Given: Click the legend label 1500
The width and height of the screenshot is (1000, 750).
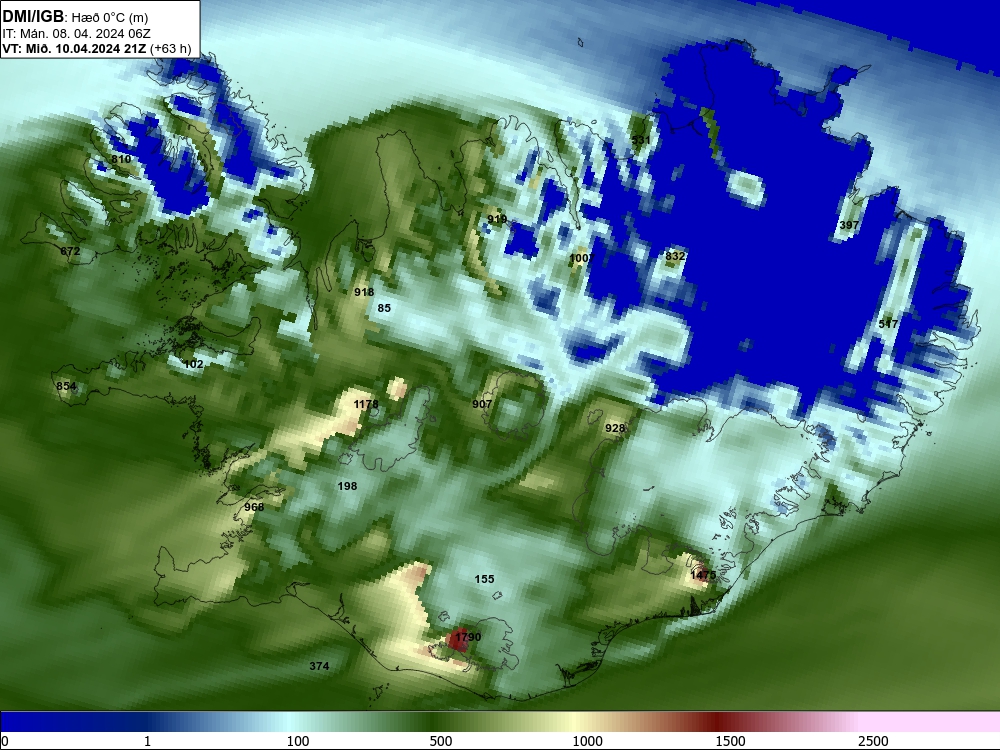Looking at the screenshot, I should 730,741.
